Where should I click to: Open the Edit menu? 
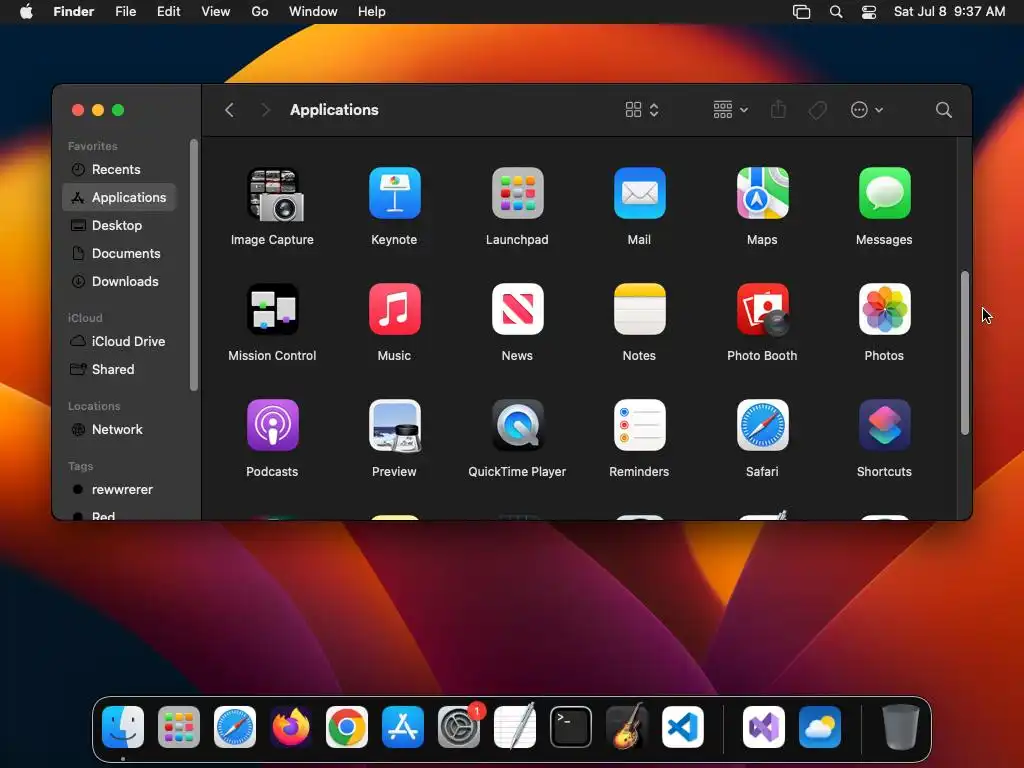tap(168, 12)
